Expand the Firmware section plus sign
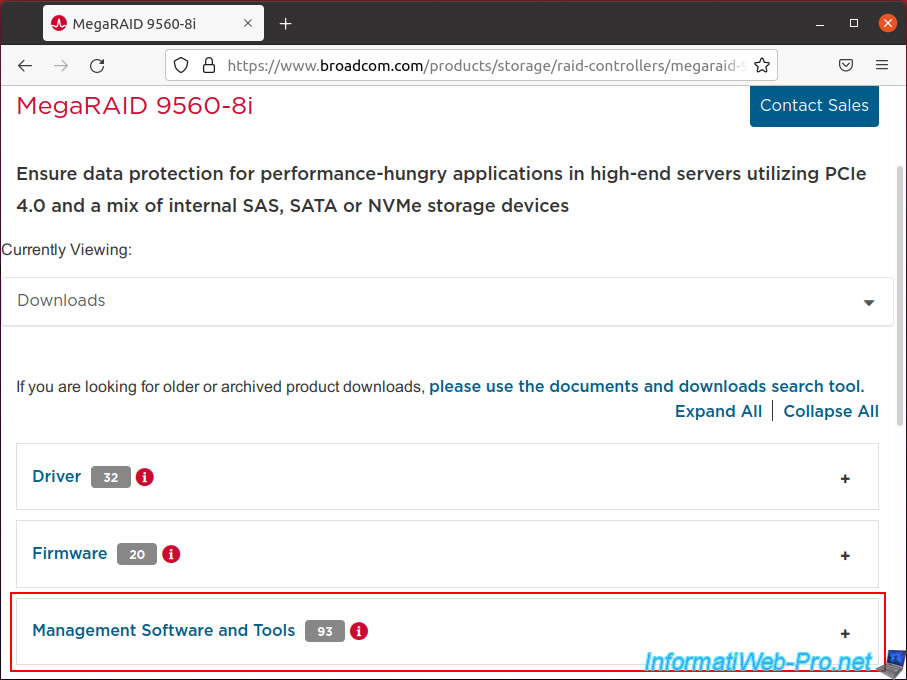The width and height of the screenshot is (907, 680). click(x=845, y=556)
